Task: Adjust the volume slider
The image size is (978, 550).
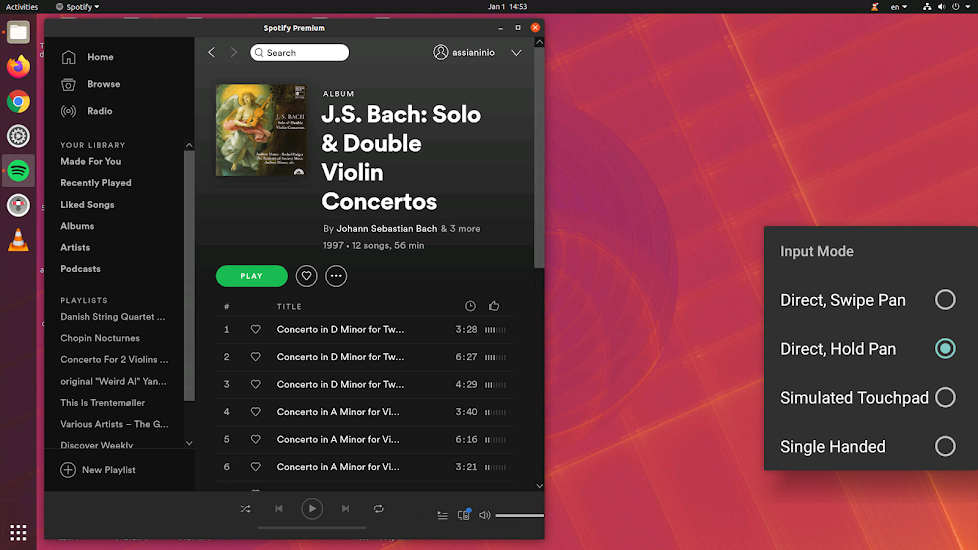Action: [520, 516]
